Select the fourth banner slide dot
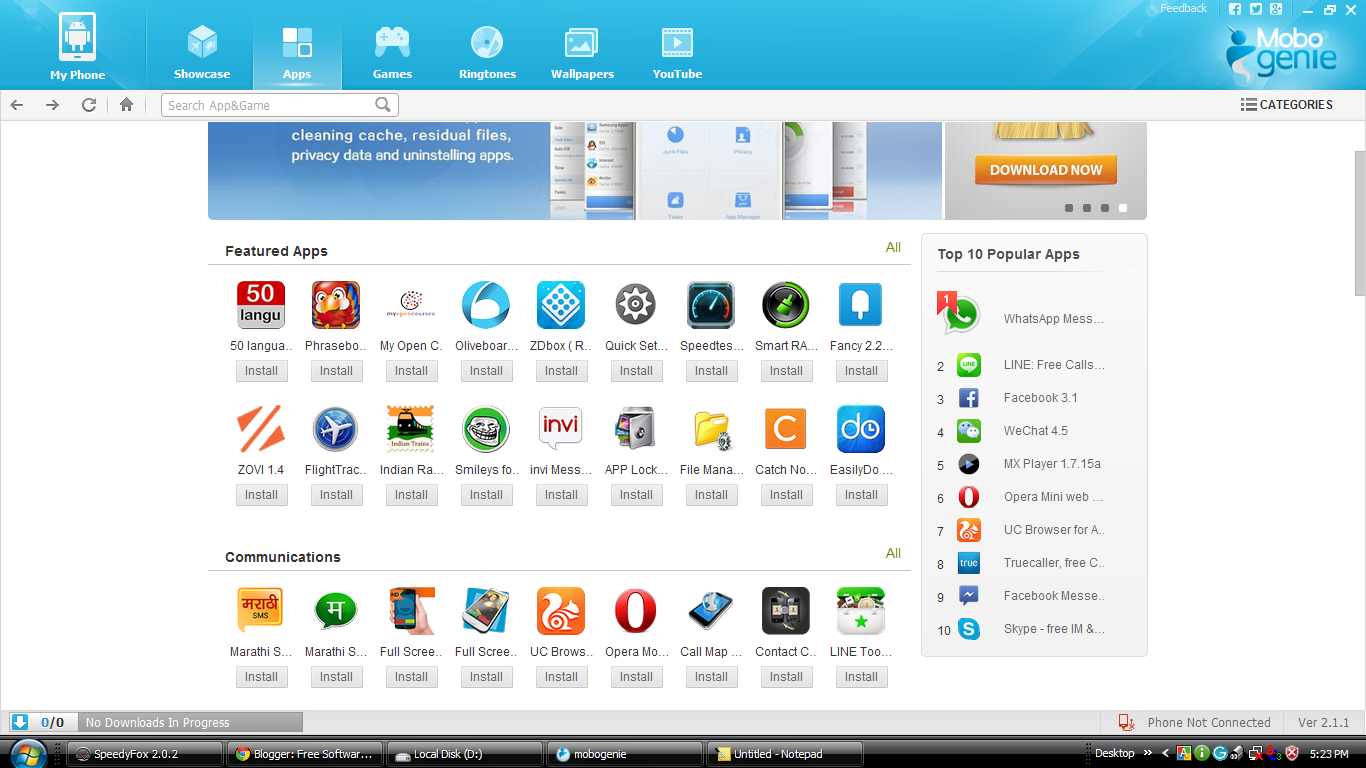Image resolution: width=1366 pixels, height=768 pixels. click(x=1123, y=208)
